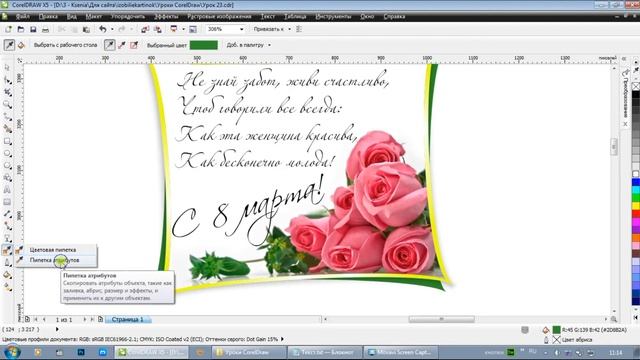This screenshot has height=360, width=640.
Task: Choose Пипетка атрибутов from flyout
Action: (56, 260)
